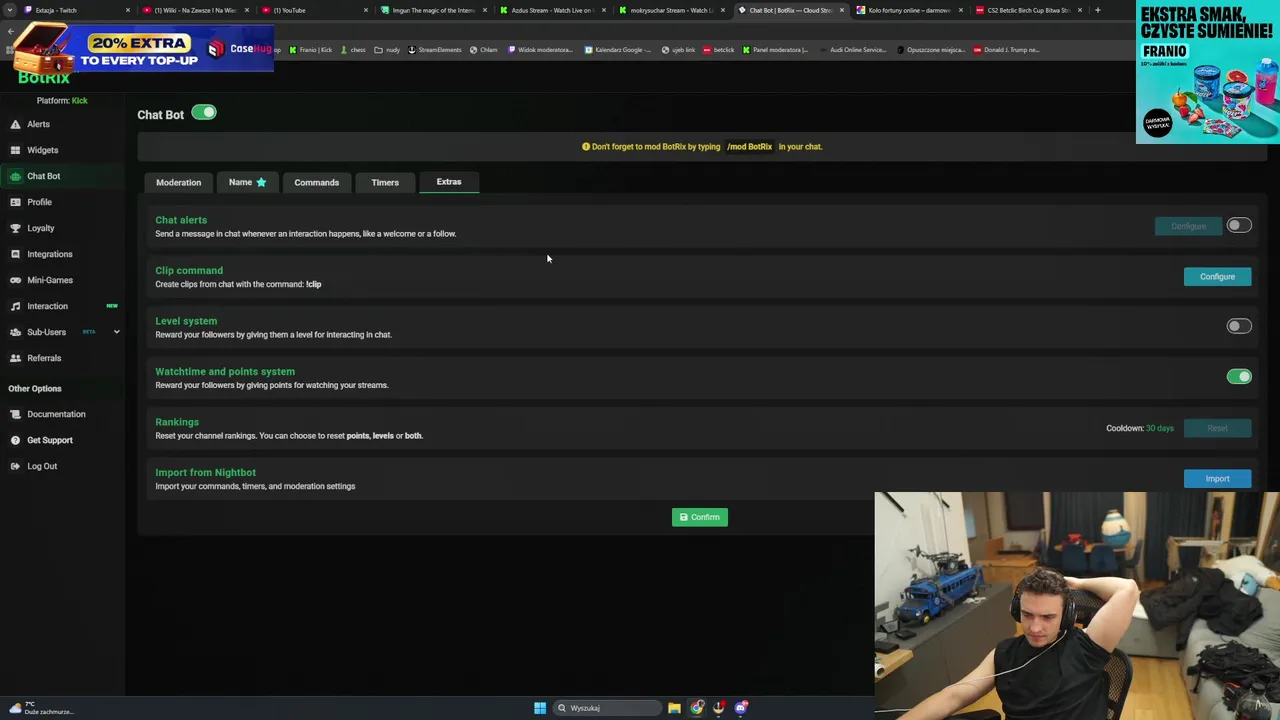Switch to the Azdus Stream browser tab
1280x720 pixels.
[x=552, y=10]
